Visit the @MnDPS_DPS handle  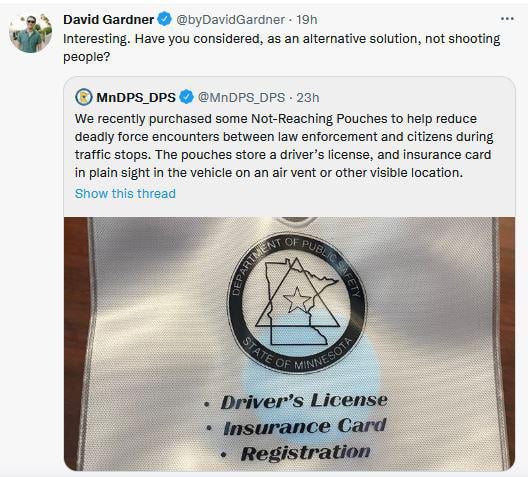(241, 98)
